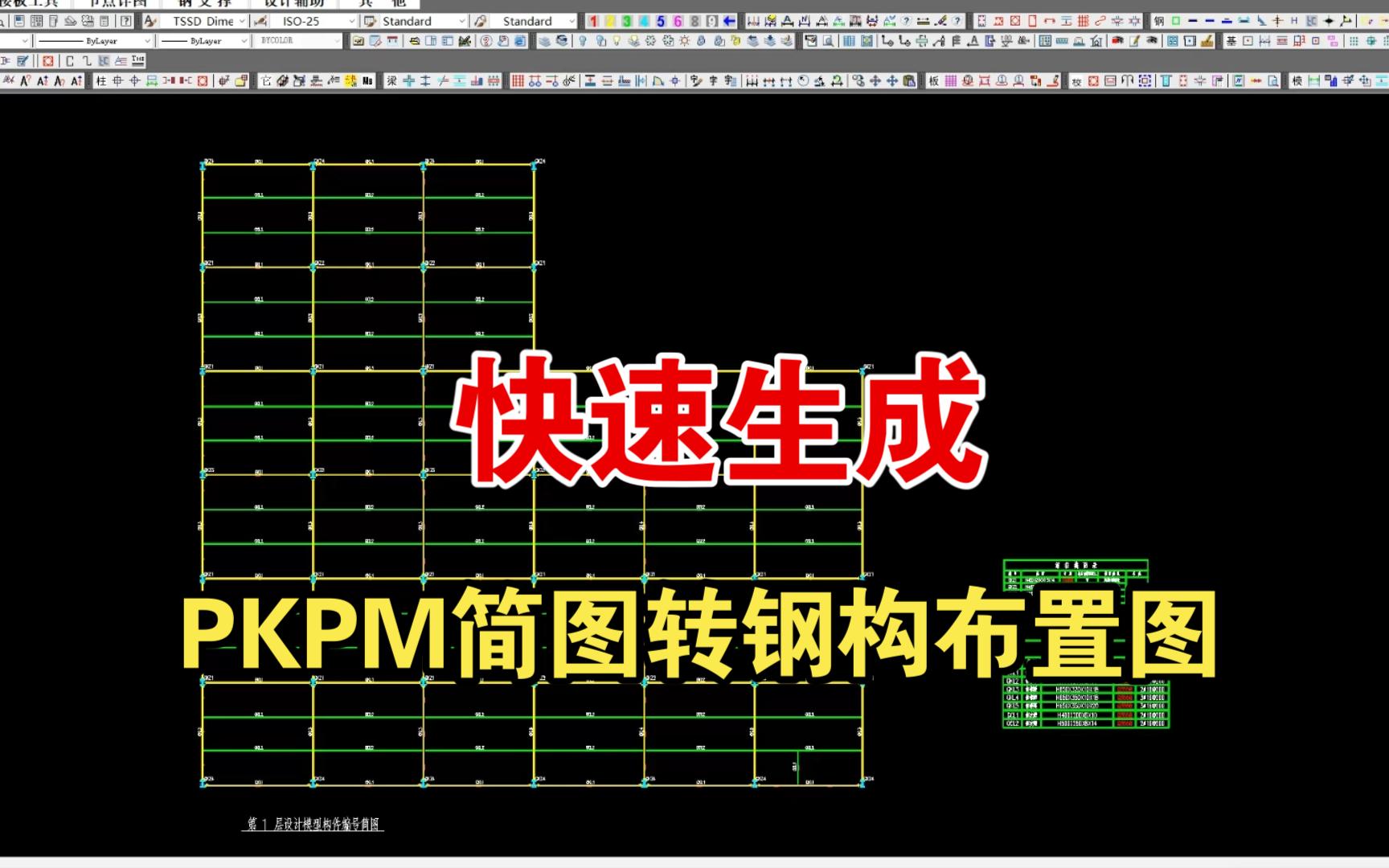Click the 钢 steel tool icon
Viewport: 1389px width, 868px height.
pos(1158,21)
